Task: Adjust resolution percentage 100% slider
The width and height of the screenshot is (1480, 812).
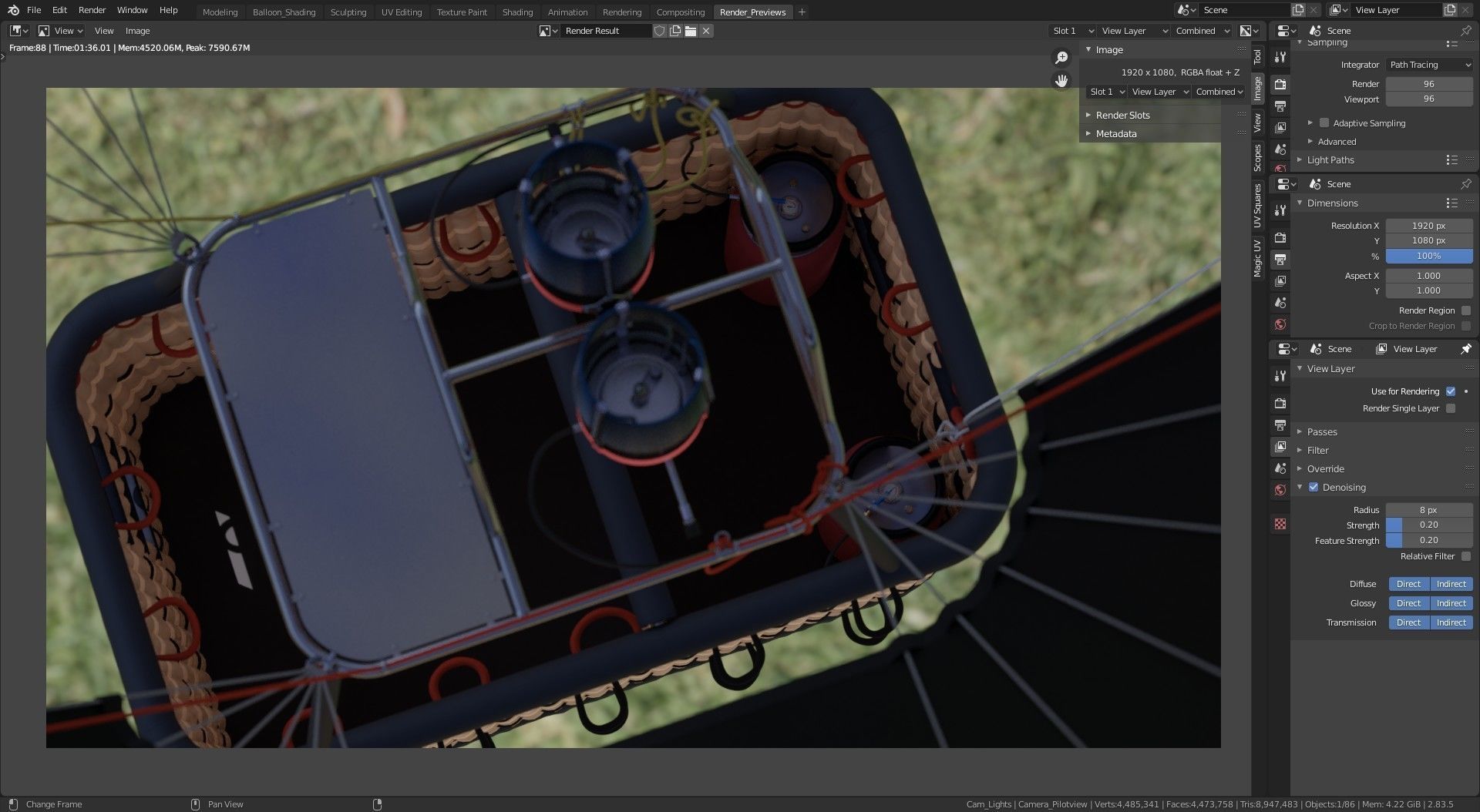Action: pyautogui.click(x=1429, y=256)
